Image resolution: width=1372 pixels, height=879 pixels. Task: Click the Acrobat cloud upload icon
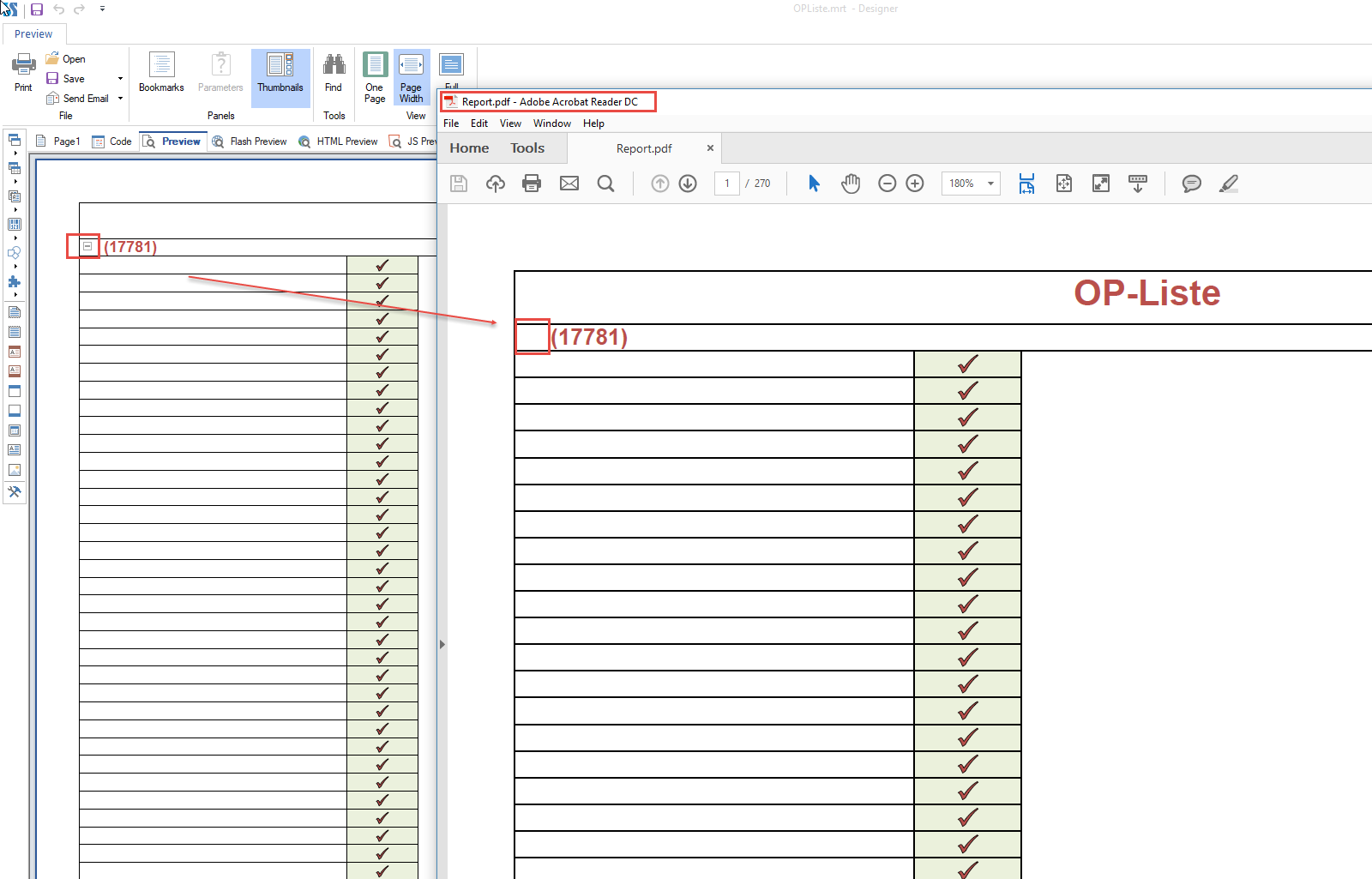pos(496,184)
